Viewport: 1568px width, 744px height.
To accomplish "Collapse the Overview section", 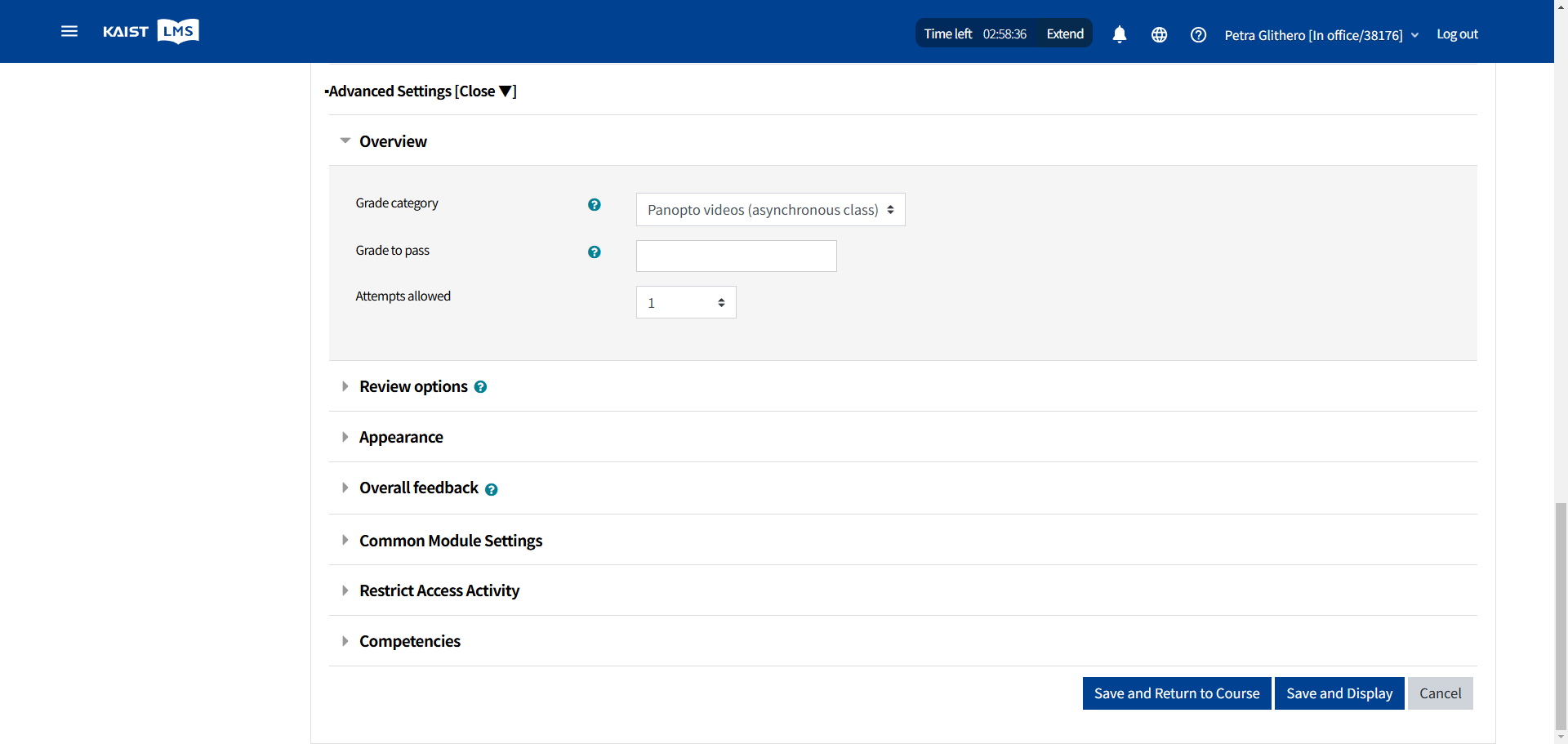I will pyautogui.click(x=393, y=141).
